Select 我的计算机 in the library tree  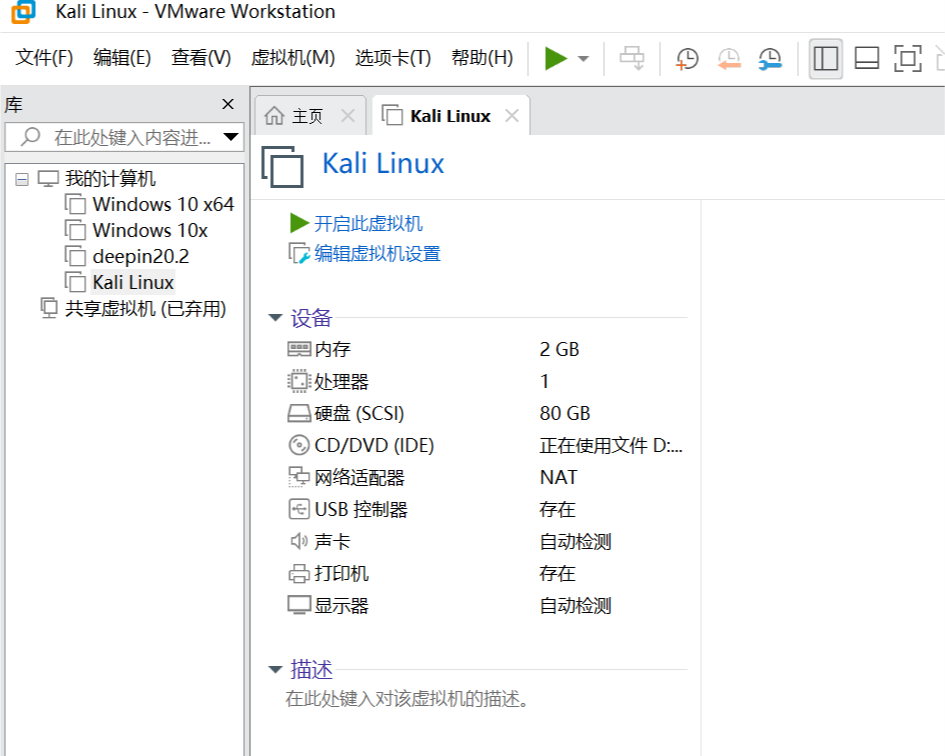coord(110,178)
